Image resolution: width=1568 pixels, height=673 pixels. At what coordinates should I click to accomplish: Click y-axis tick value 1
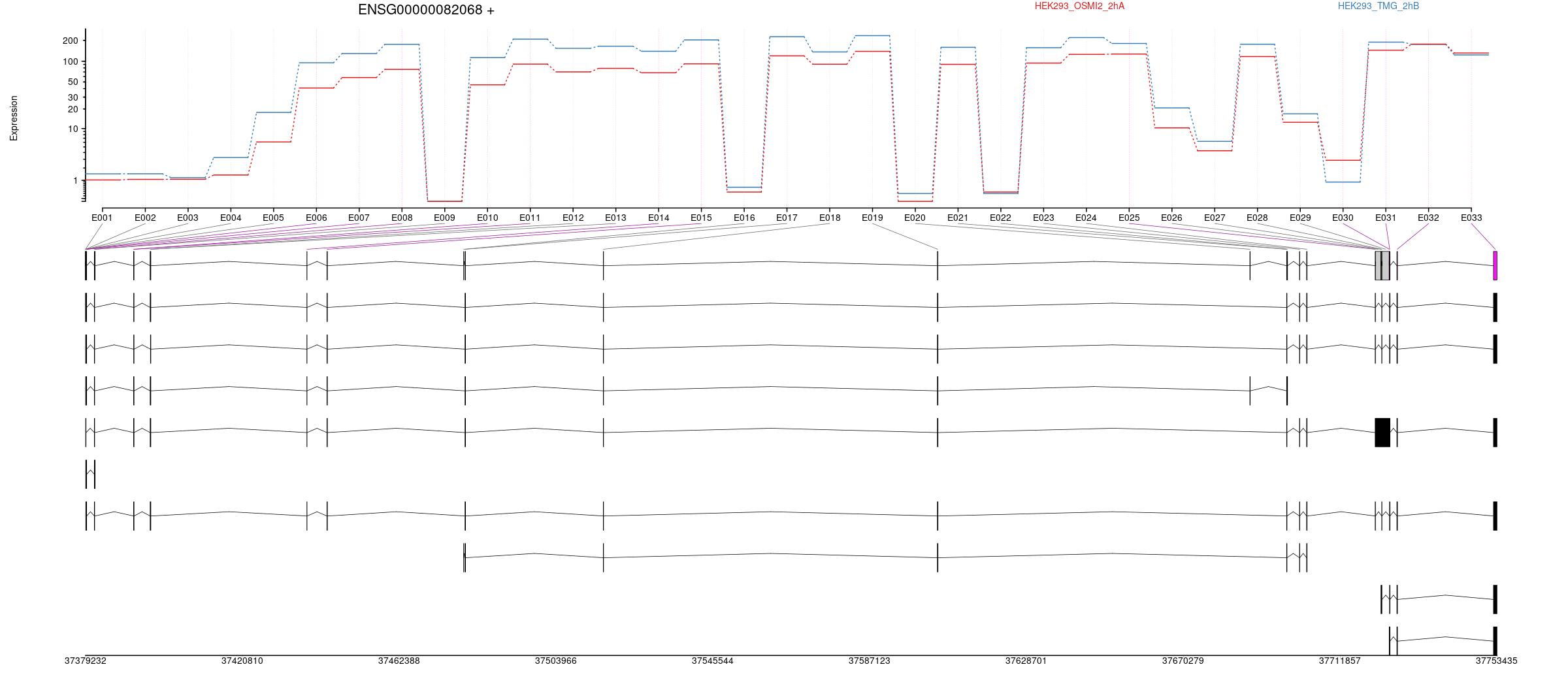click(x=76, y=180)
